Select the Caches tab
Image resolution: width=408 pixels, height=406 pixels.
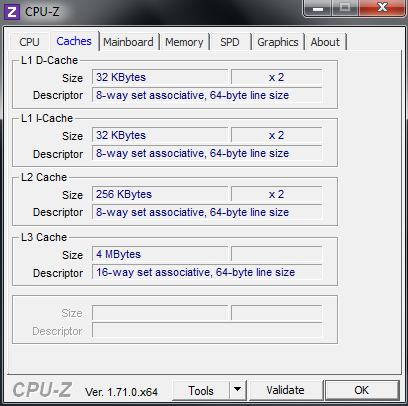(74, 41)
